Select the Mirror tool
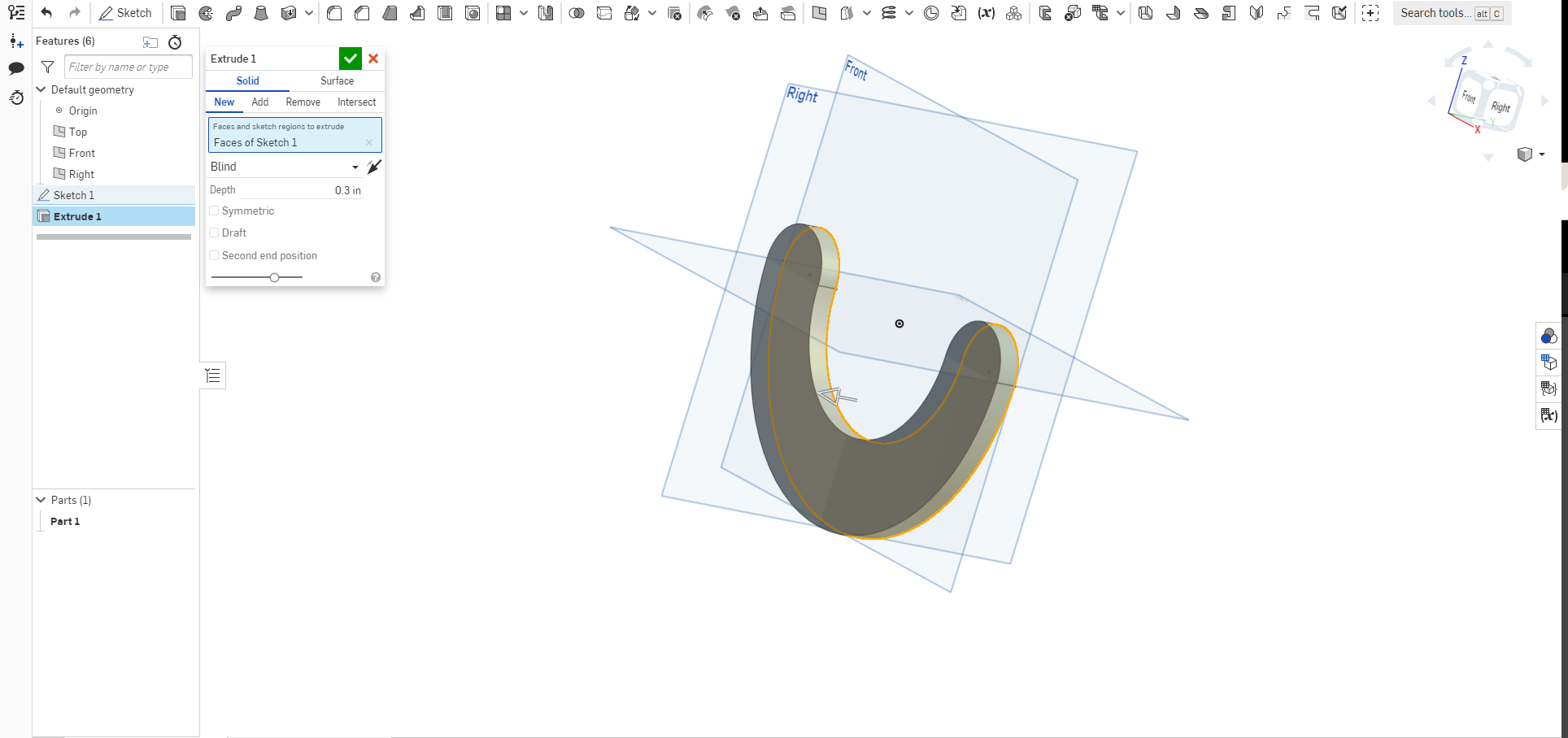1568x738 pixels. [x=546, y=13]
